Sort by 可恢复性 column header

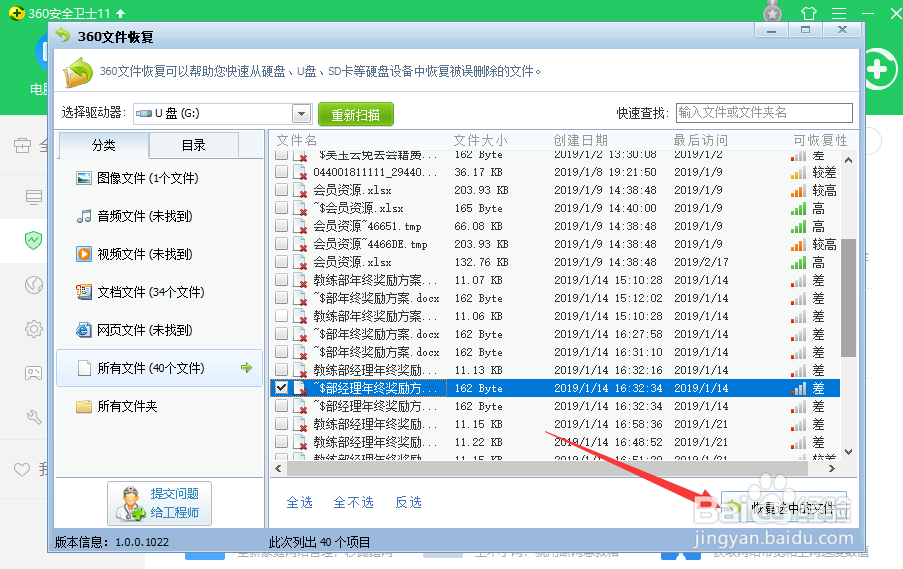click(x=820, y=140)
